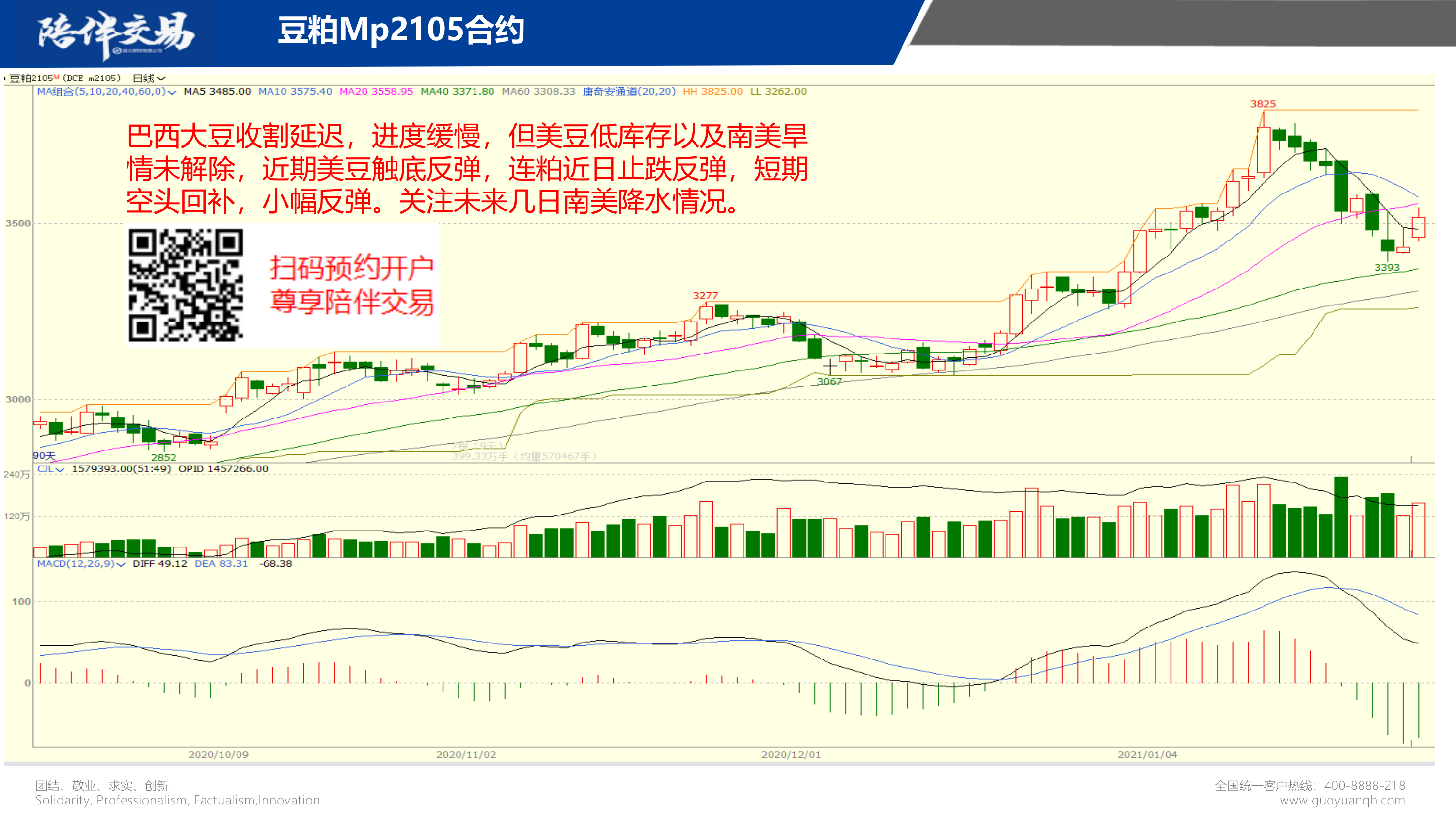Click the 豆粕Mp2105合约 slide title
The height and width of the screenshot is (820, 1456).
pyautogui.click(x=401, y=30)
